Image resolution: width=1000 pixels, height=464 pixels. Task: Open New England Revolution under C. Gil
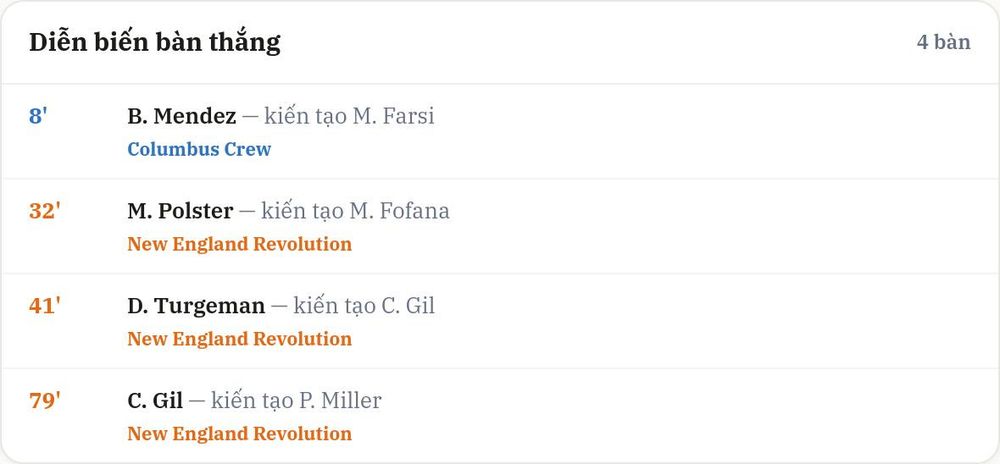(x=239, y=434)
